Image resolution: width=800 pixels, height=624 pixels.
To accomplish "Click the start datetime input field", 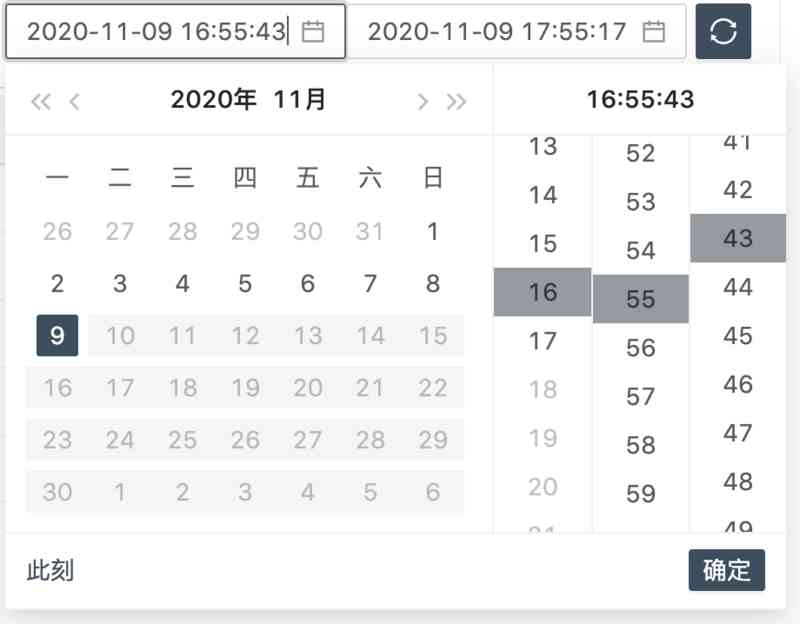I will pos(156,32).
